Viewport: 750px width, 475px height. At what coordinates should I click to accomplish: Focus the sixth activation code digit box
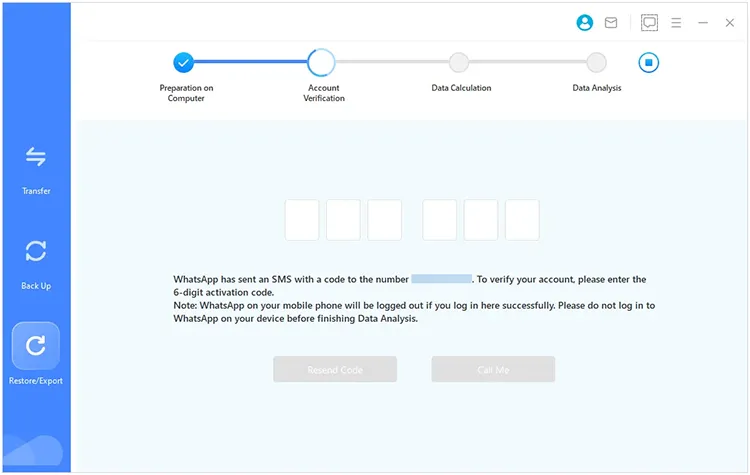(522, 220)
